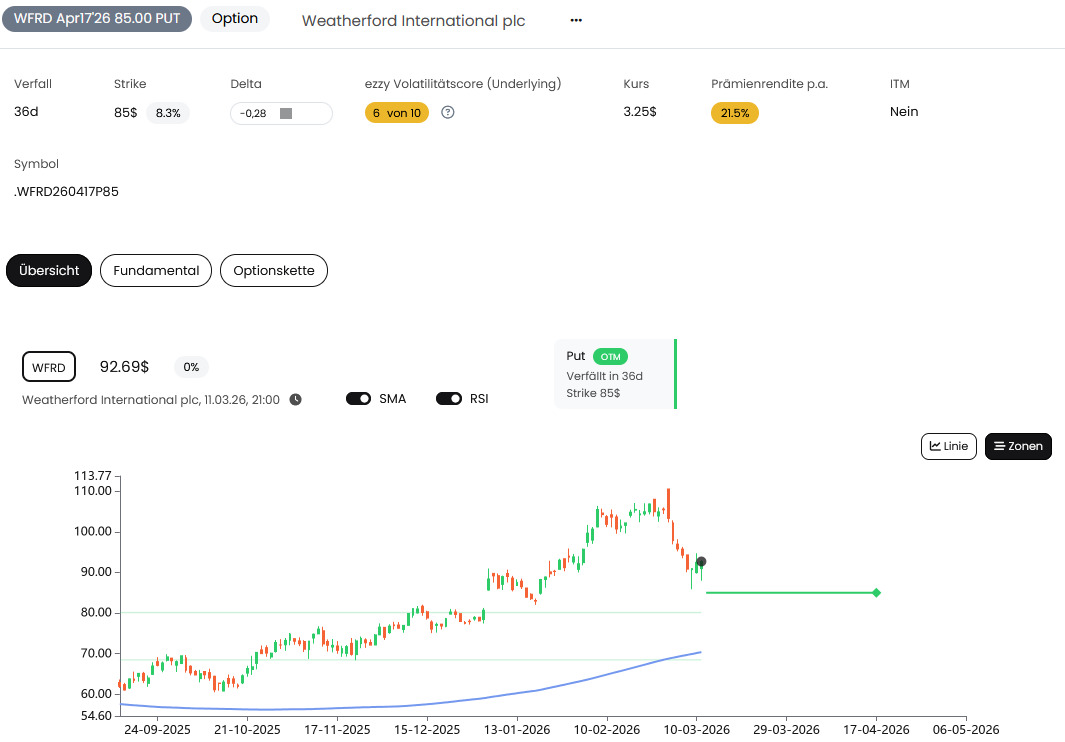Click the current price dot on chart

[x=702, y=562]
